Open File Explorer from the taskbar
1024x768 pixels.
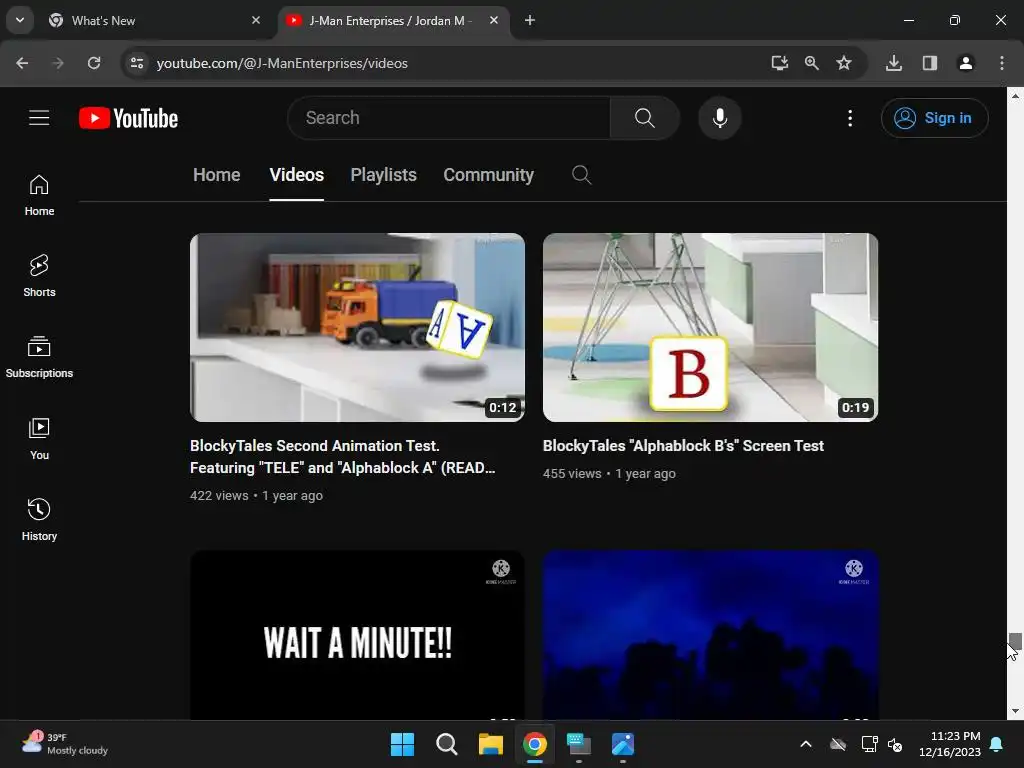coord(490,744)
